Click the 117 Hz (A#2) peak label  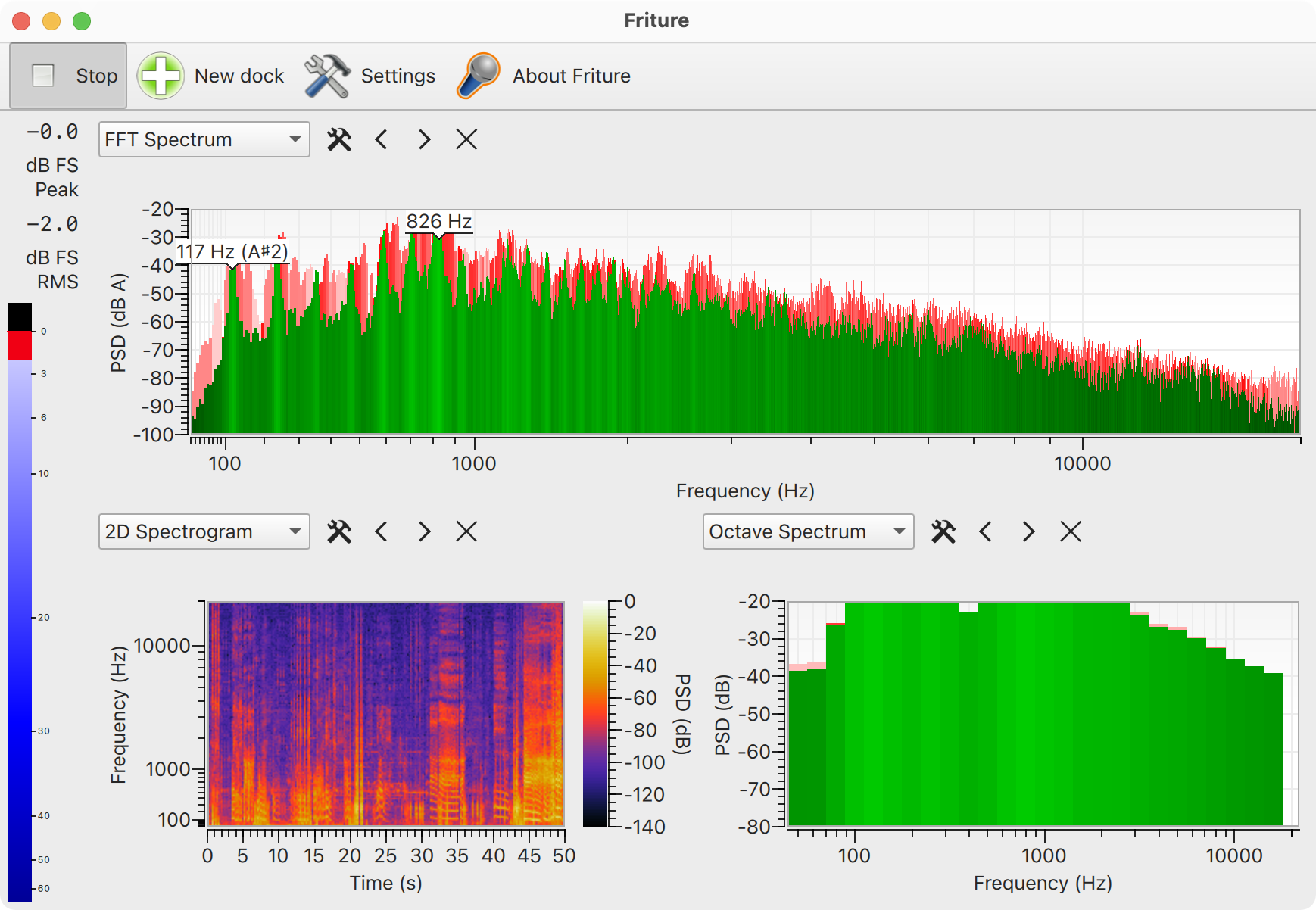tap(232, 251)
